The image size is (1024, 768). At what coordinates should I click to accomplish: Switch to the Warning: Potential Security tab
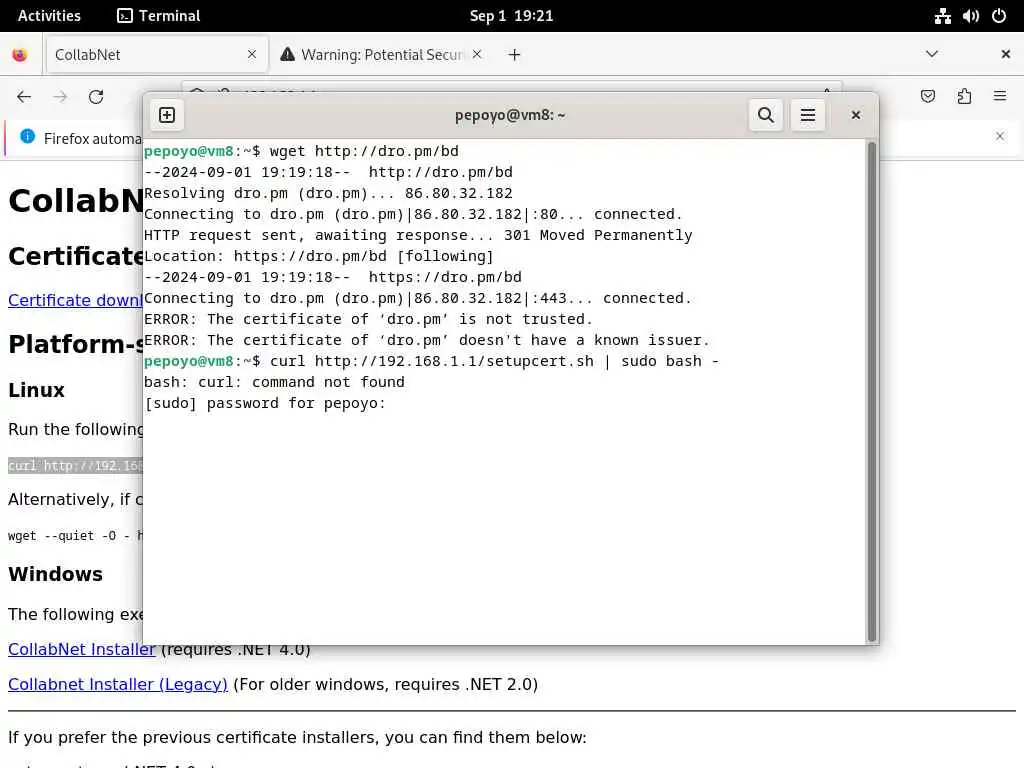383,54
